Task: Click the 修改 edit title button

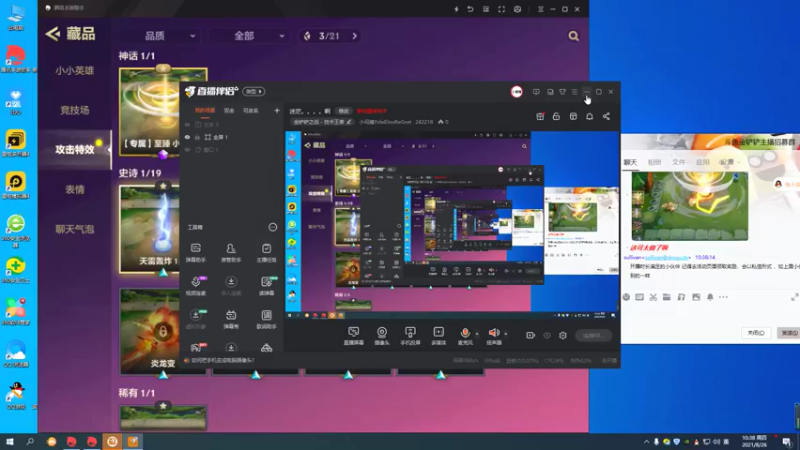Action: tap(343, 111)
